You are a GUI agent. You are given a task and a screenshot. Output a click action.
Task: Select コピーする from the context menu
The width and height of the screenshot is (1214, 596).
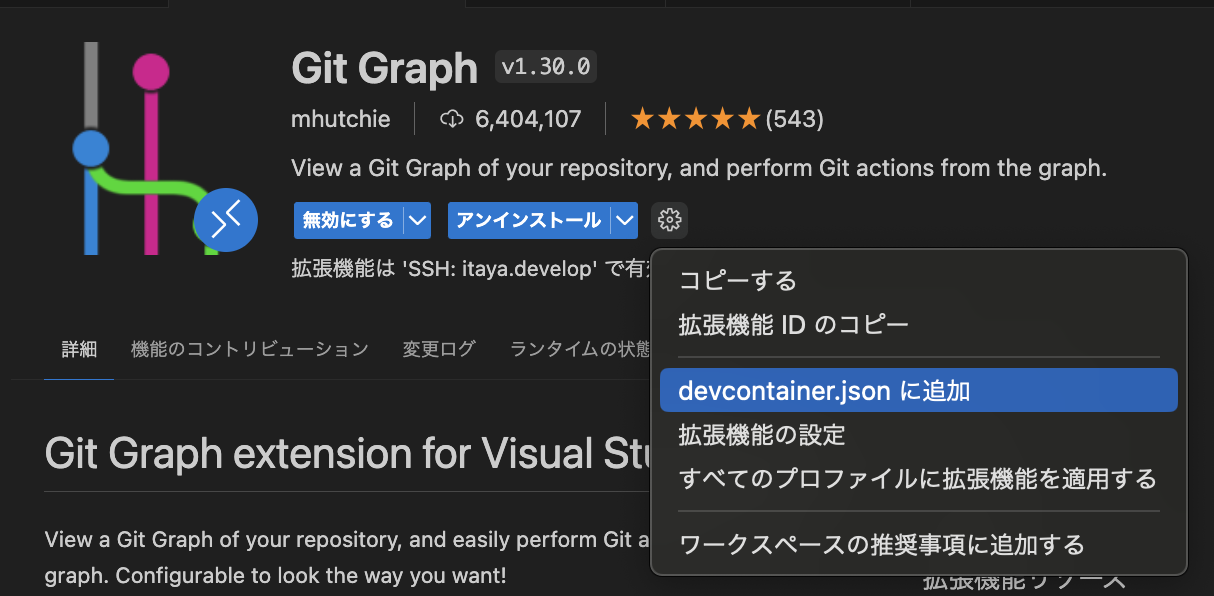738,281
